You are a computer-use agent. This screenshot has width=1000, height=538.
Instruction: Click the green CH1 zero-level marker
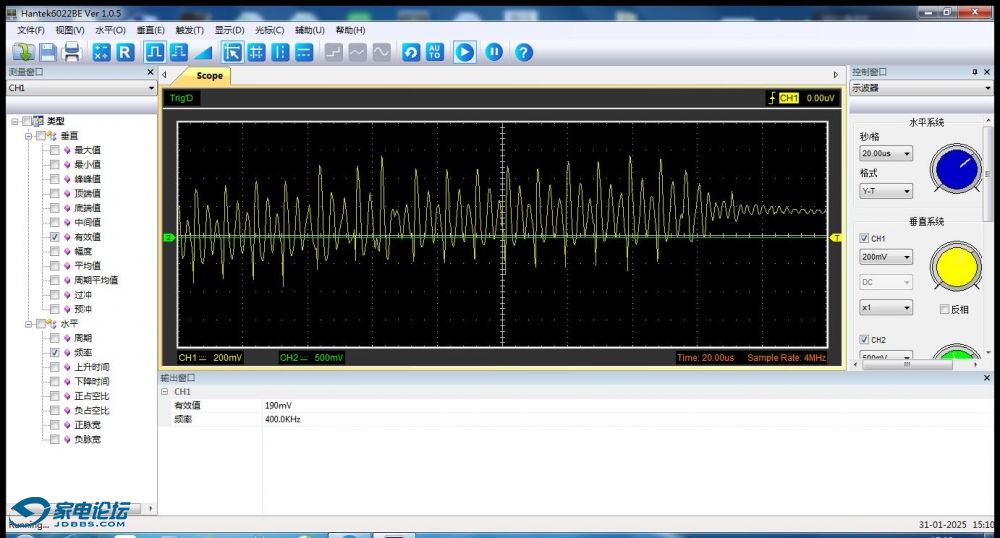(169, 238)
